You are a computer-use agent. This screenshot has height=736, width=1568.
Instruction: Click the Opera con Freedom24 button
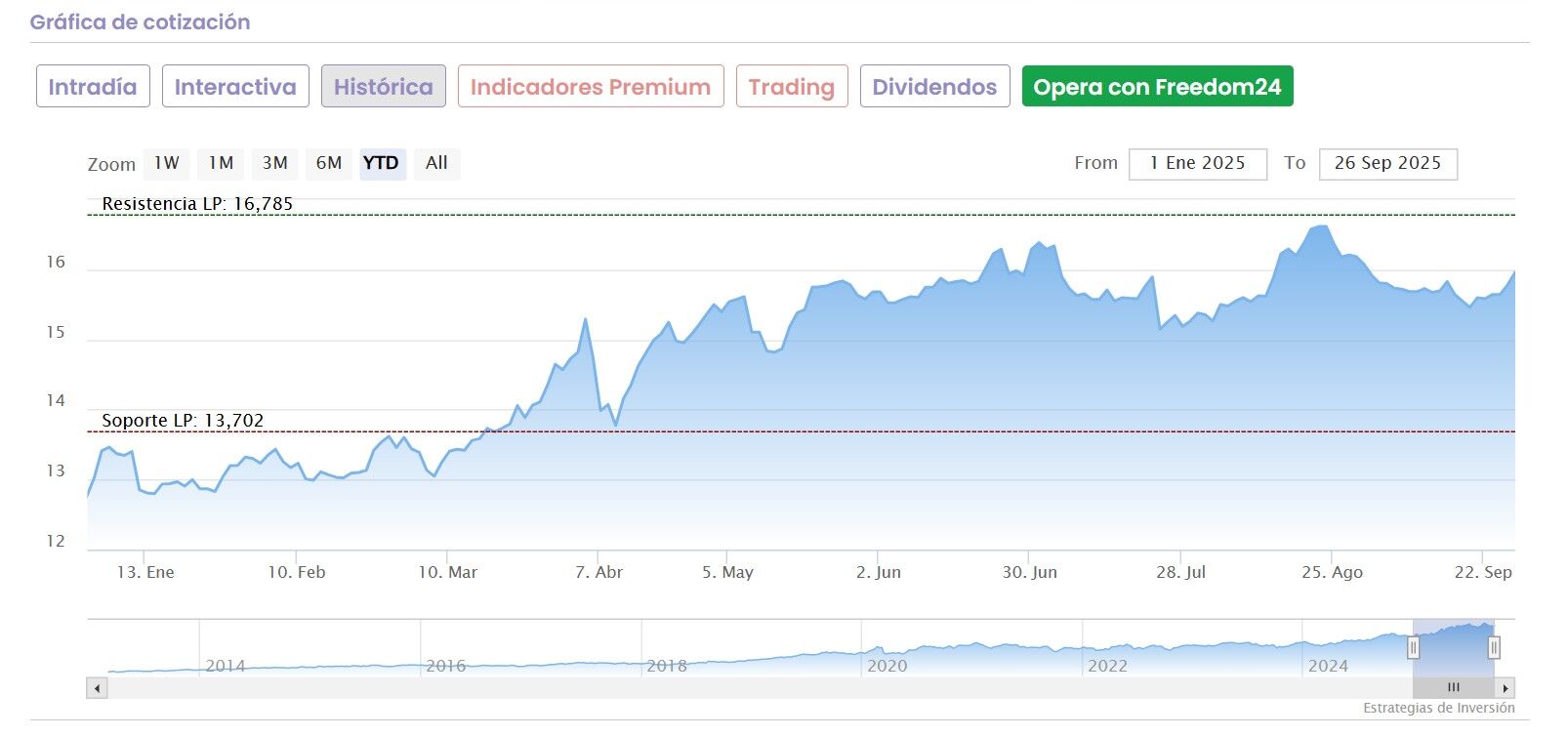click(x=1157, y=87)
